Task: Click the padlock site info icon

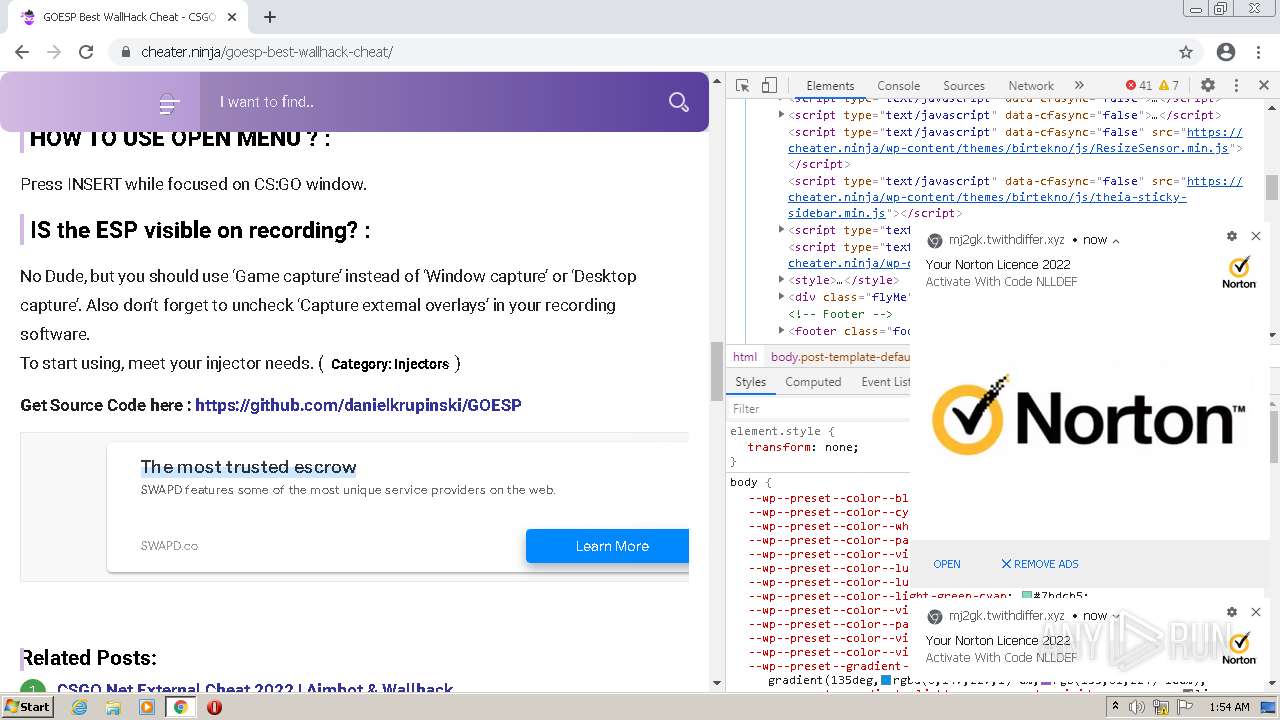Action: click(x=126, y=52)
